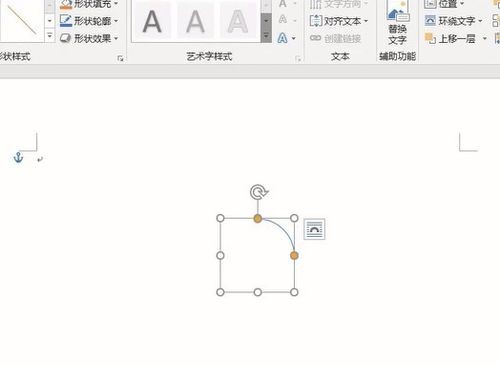
Task: Open the 对齐文本 dropdown arrow
Action: point(366,21)
